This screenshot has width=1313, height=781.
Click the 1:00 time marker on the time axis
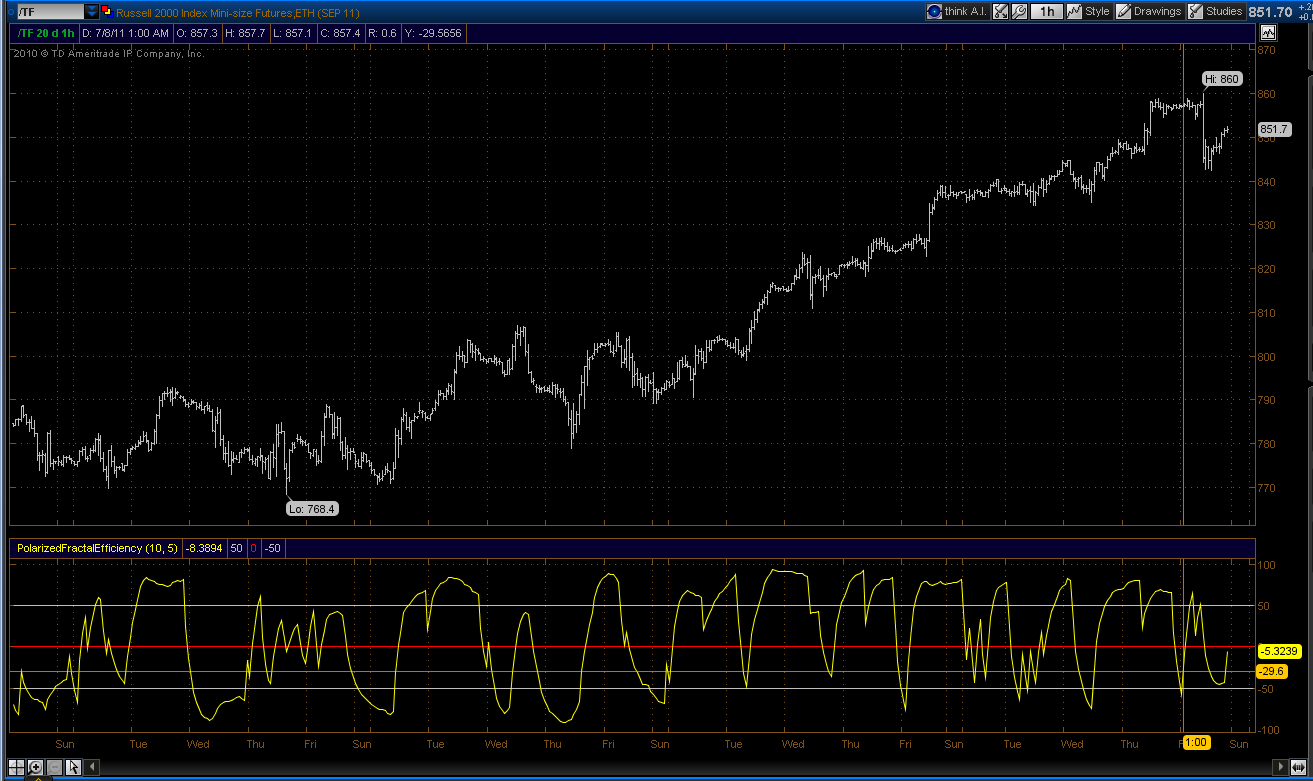click(x=1196, y=743)
